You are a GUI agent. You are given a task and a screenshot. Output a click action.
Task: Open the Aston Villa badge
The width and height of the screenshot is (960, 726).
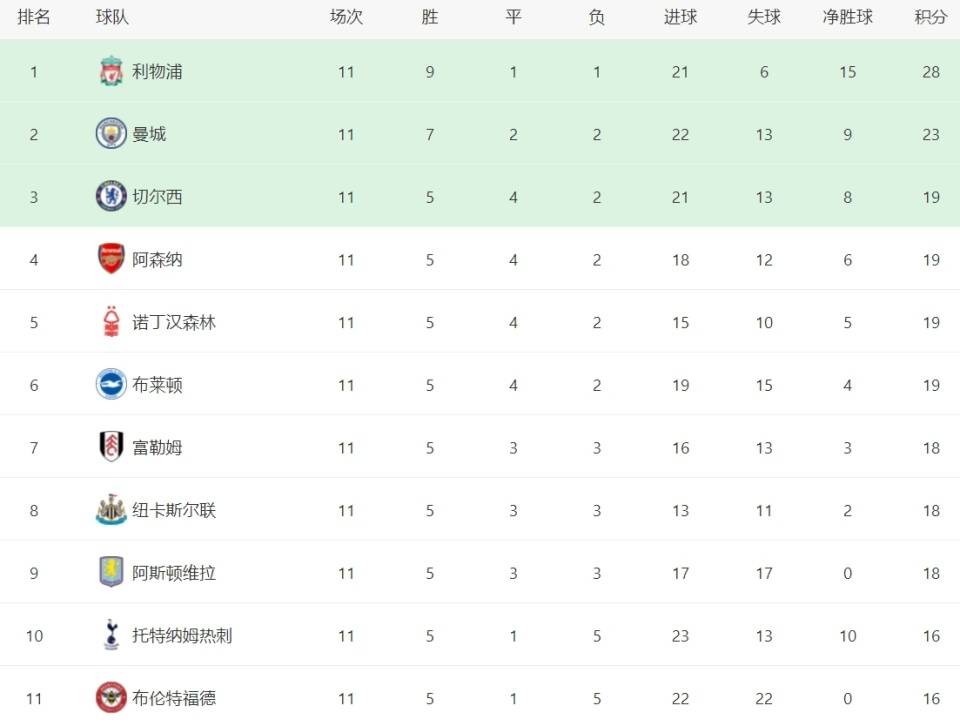[x=111, y=572]
